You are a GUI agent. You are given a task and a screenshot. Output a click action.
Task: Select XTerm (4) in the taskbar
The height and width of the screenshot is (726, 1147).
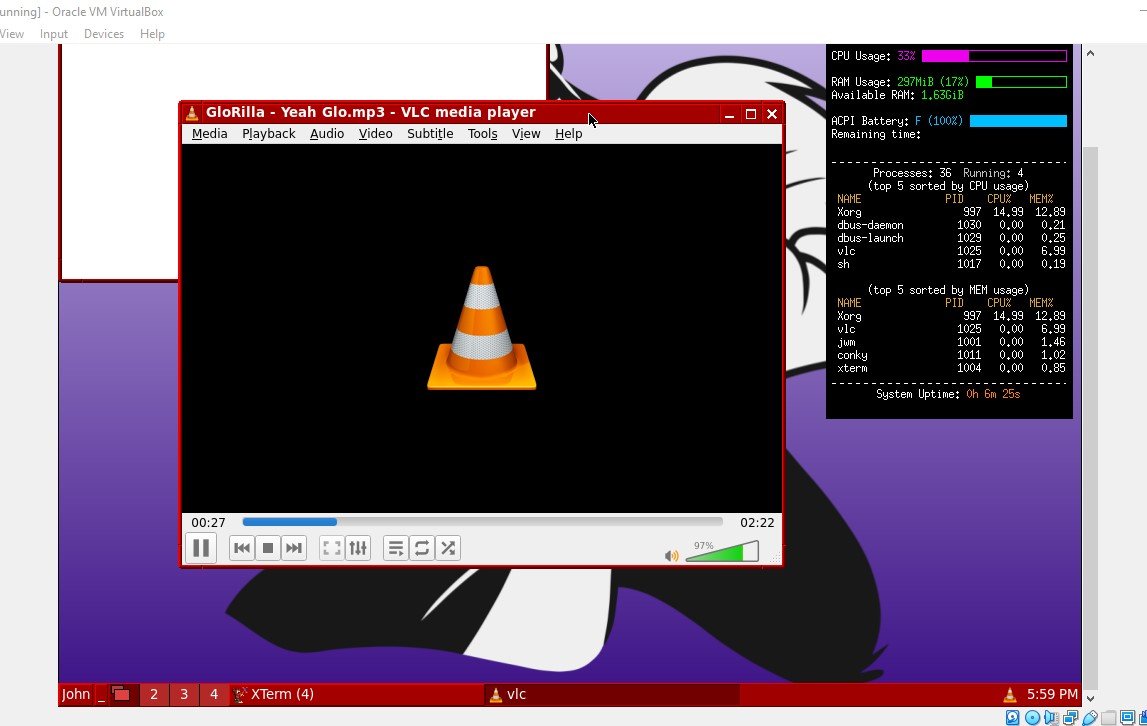click(x=273, y=694)
